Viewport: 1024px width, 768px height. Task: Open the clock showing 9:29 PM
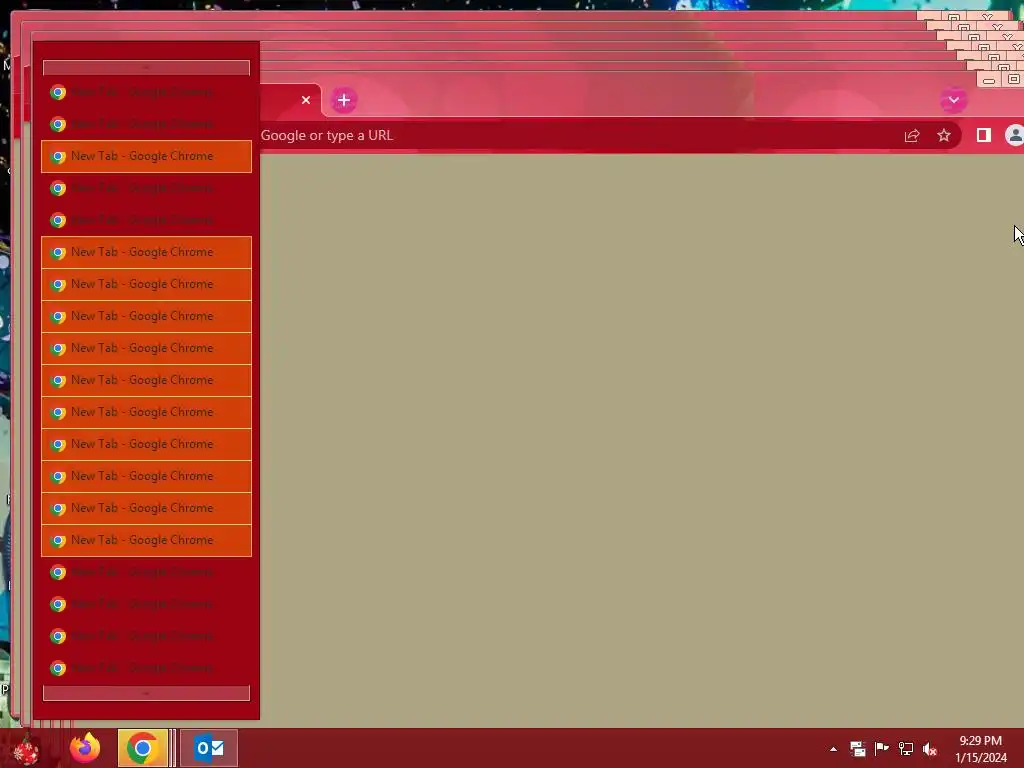(x=980, y=749)
